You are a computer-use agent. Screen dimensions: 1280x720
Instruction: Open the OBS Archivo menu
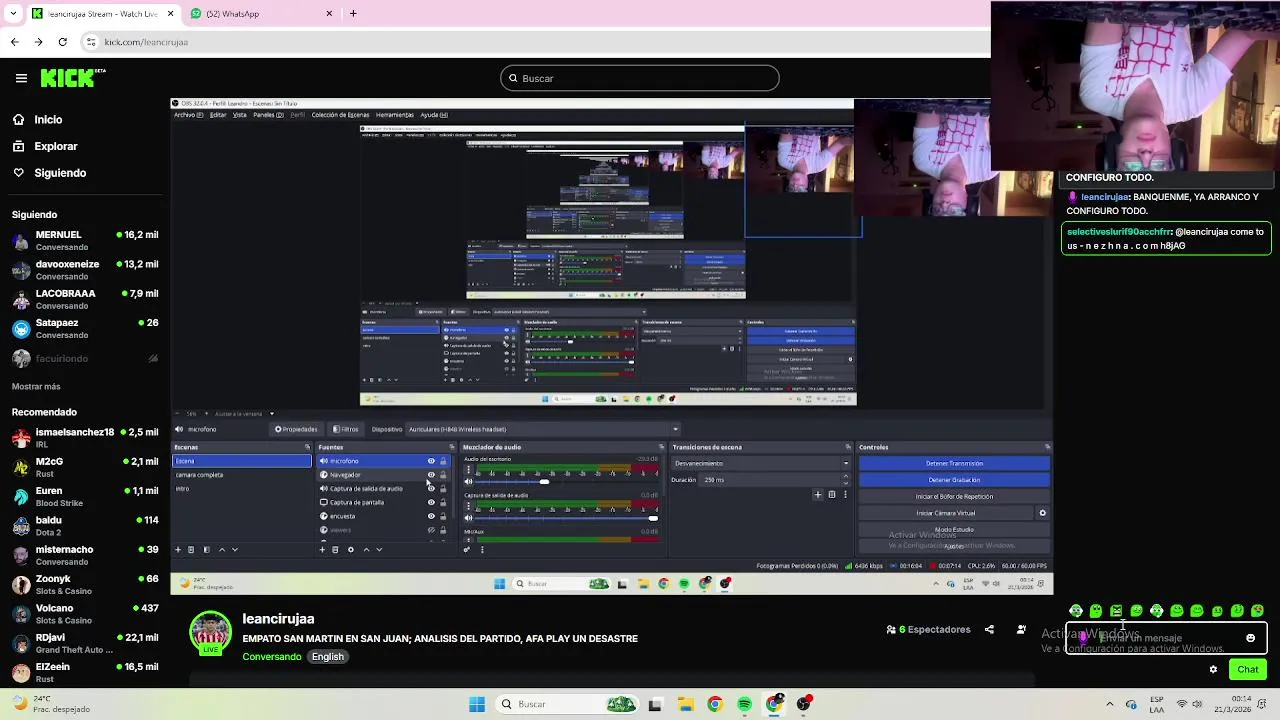click(188, 115)
